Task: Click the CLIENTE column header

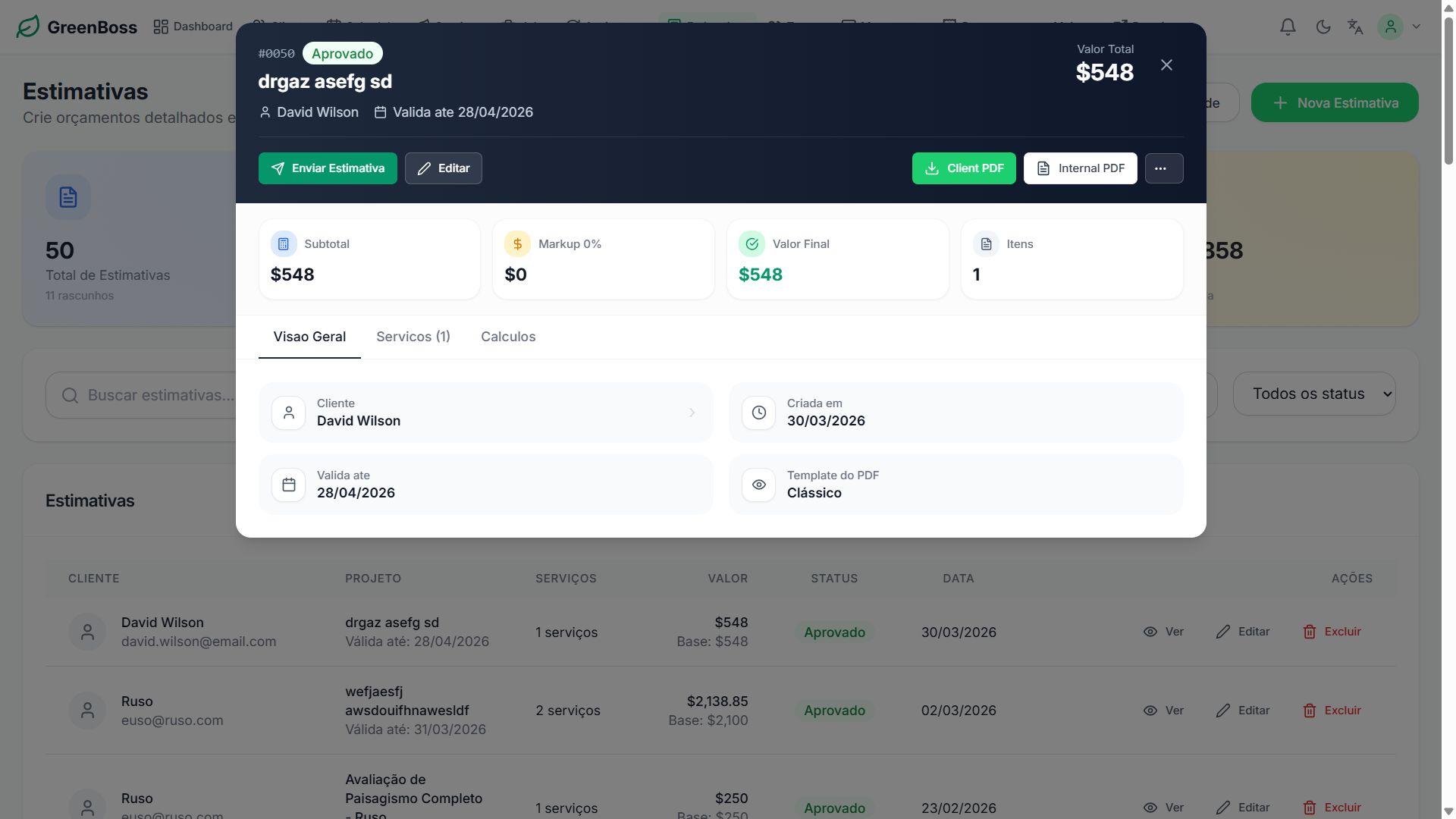Action: click(x=94, y=579)
